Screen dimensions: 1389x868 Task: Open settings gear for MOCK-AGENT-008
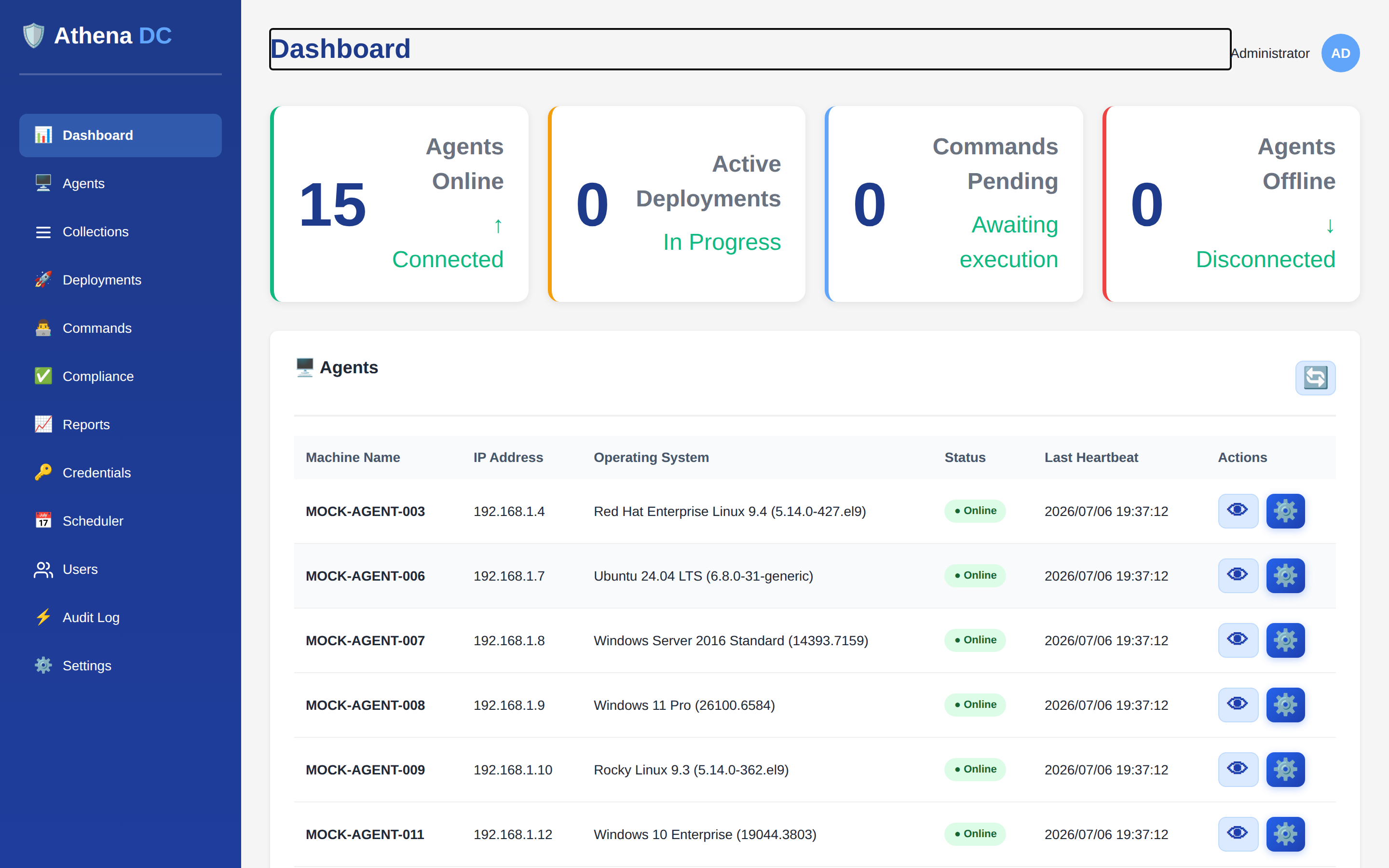point(1286,705)
